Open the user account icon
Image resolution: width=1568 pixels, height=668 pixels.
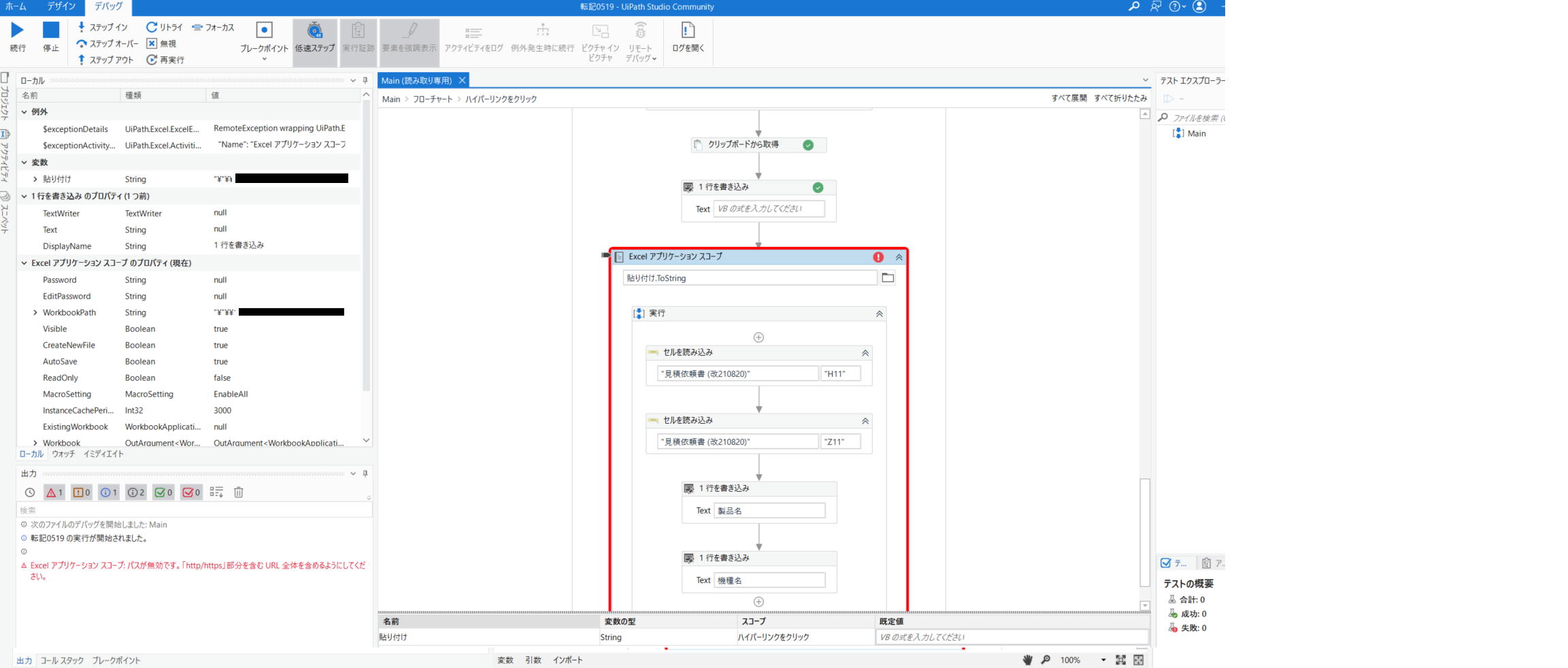(1200, 7)
